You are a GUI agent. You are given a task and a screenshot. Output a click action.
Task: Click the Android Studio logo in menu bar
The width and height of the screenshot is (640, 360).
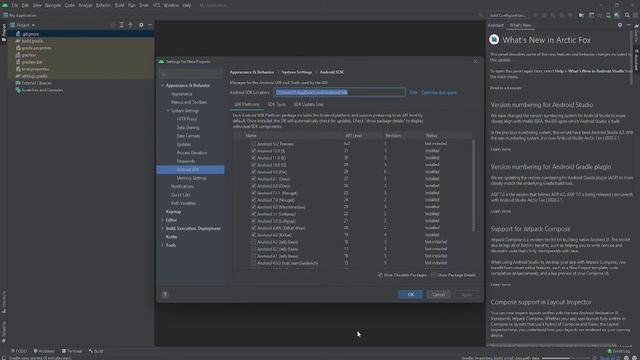[x=5, y=5]
